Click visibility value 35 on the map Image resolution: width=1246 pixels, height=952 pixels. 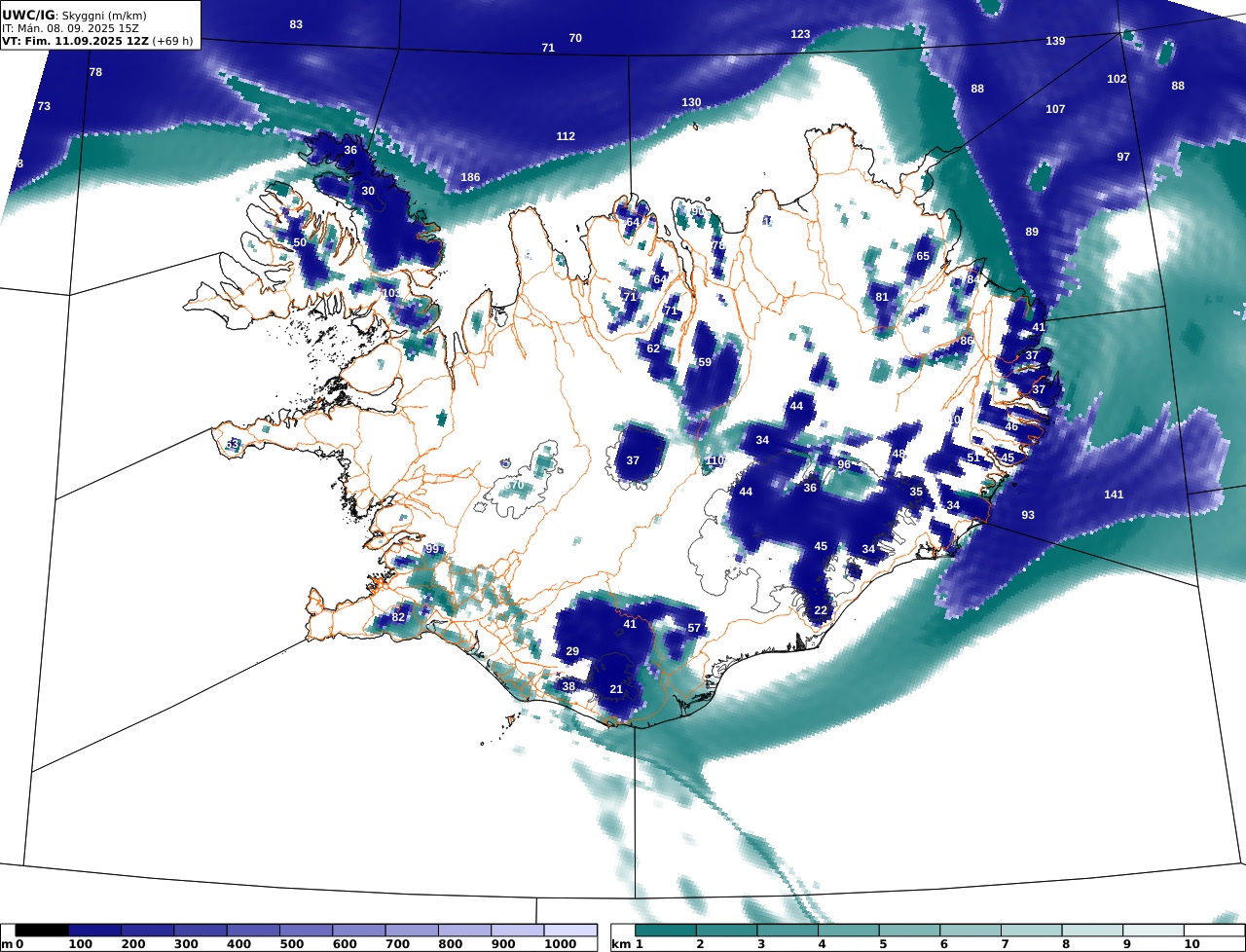coord(916,492)
